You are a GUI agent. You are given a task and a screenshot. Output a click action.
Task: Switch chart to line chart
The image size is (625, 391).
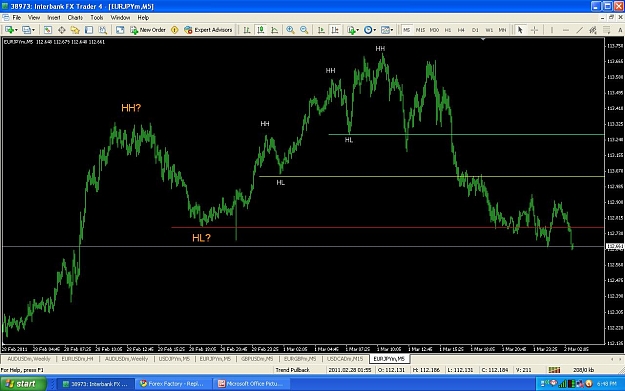(274, 30)
